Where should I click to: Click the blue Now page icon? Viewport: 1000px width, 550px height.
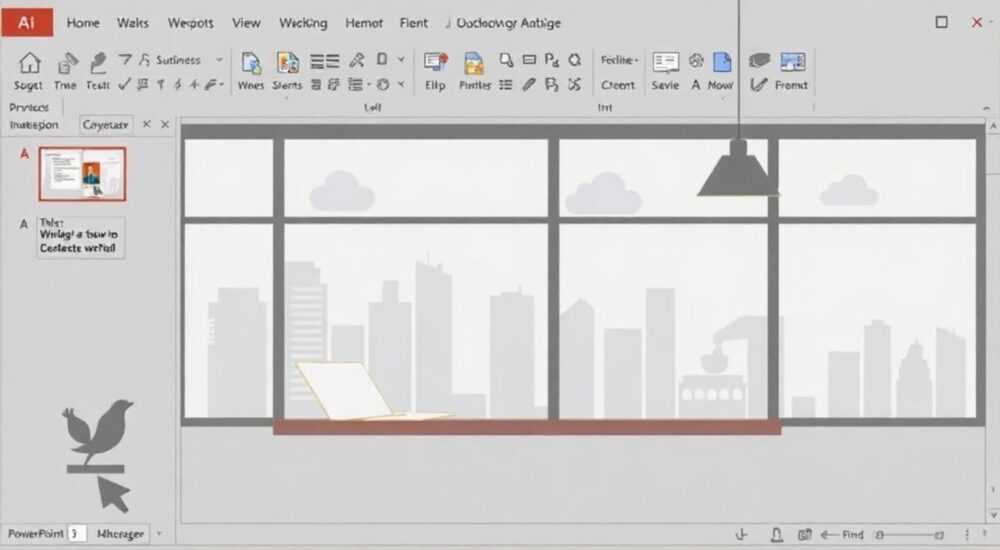point(722,62)
